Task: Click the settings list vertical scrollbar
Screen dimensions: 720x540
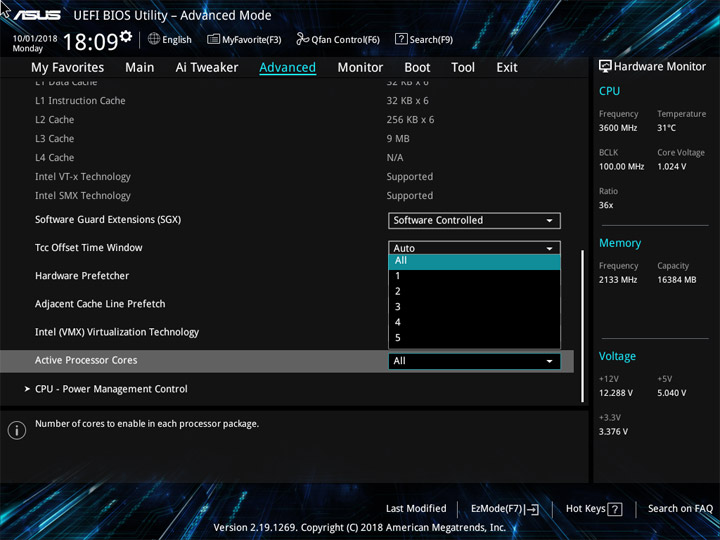Action: pyautogui.click(x=583, y=326)
